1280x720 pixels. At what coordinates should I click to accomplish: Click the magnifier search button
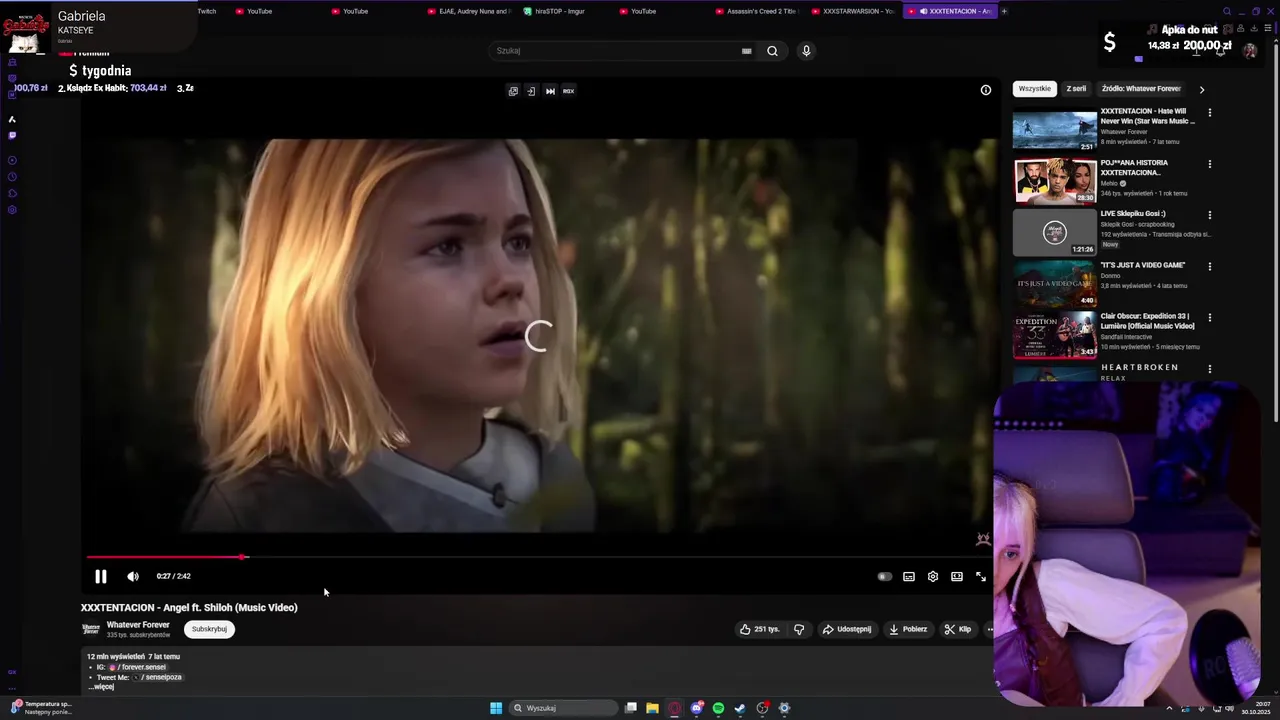[x=772, y=51]
